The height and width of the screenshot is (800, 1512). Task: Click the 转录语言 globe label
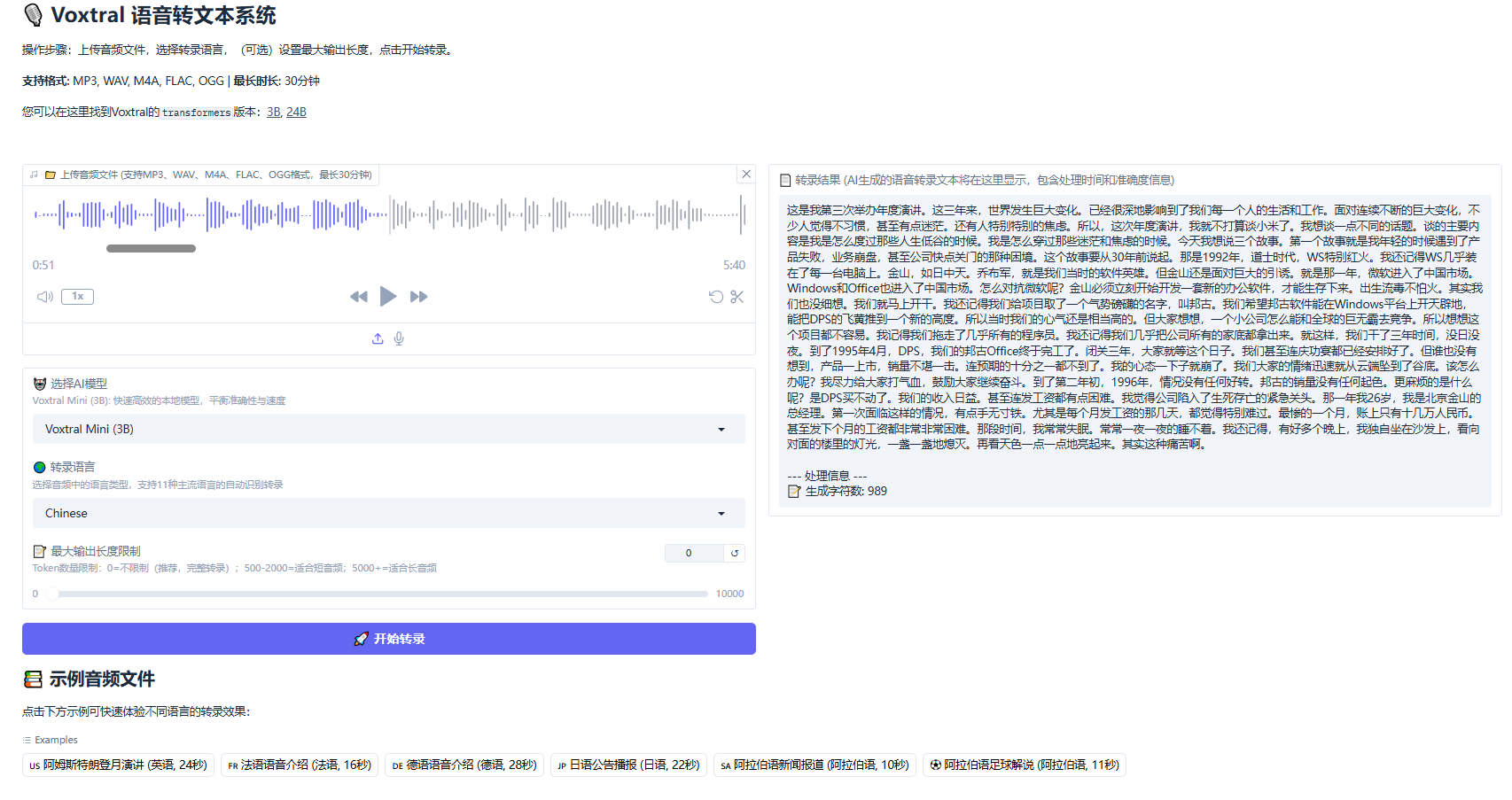point(64,467)
